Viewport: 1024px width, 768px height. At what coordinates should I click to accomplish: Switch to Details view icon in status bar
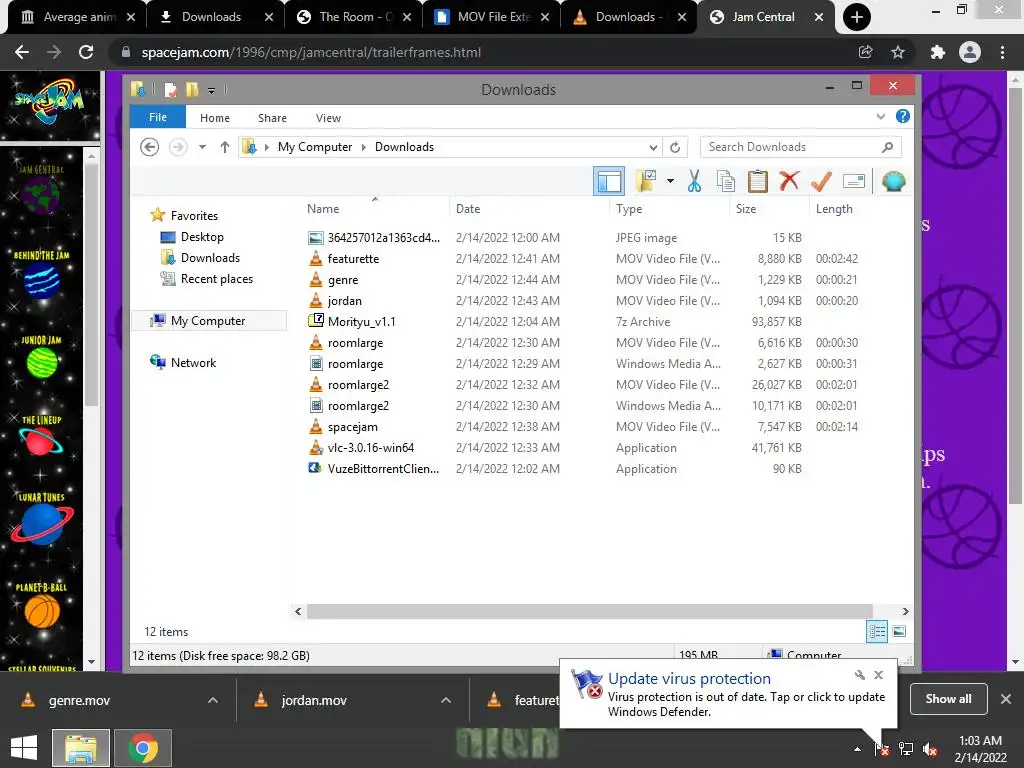(x=876, y=632)
